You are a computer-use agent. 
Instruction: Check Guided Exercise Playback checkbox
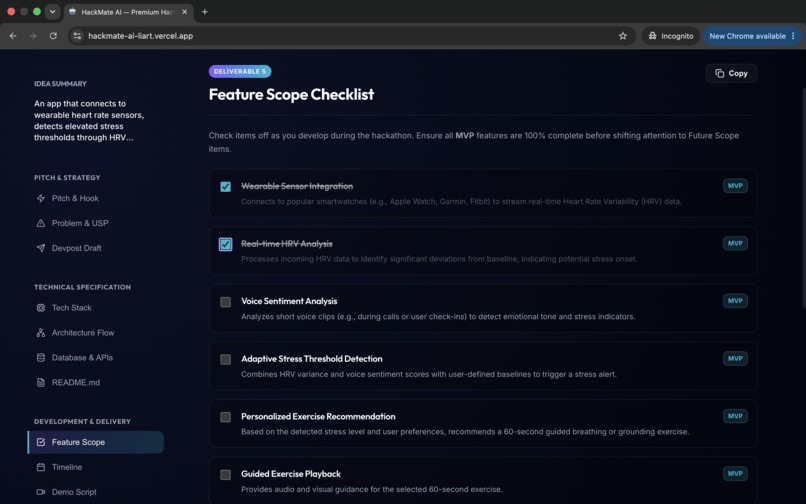(226, 475)
